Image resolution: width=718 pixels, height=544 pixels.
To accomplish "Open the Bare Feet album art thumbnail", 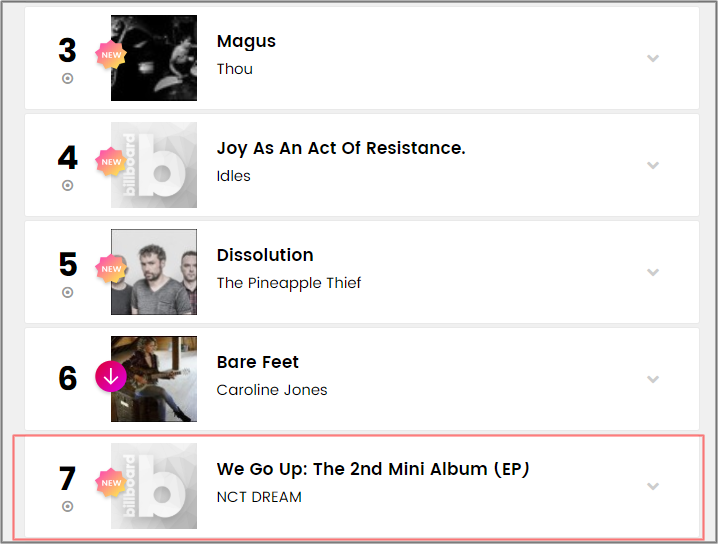I will pos(157,379).
